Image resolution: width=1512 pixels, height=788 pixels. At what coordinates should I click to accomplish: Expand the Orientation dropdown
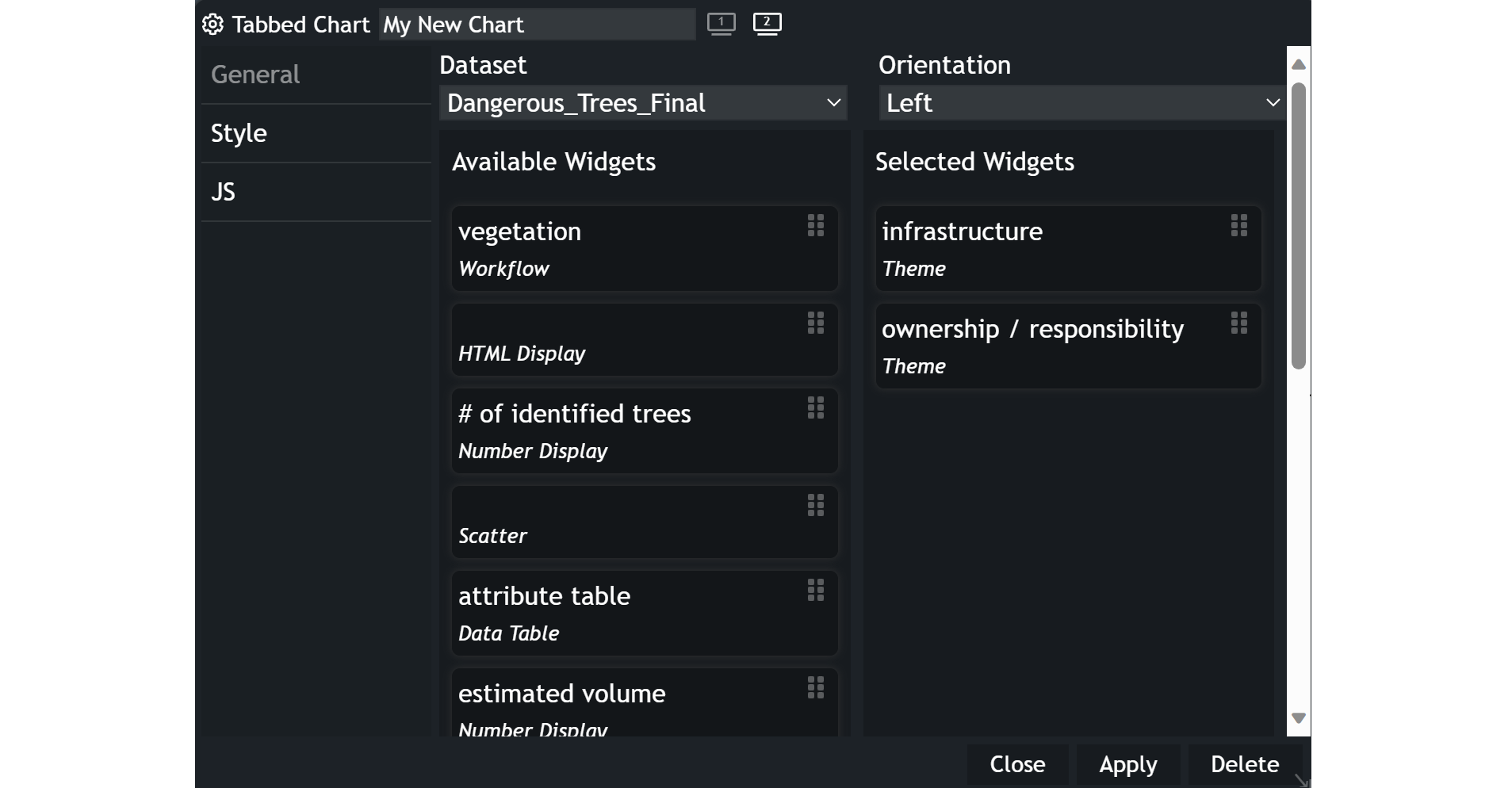click(1081, 103)
